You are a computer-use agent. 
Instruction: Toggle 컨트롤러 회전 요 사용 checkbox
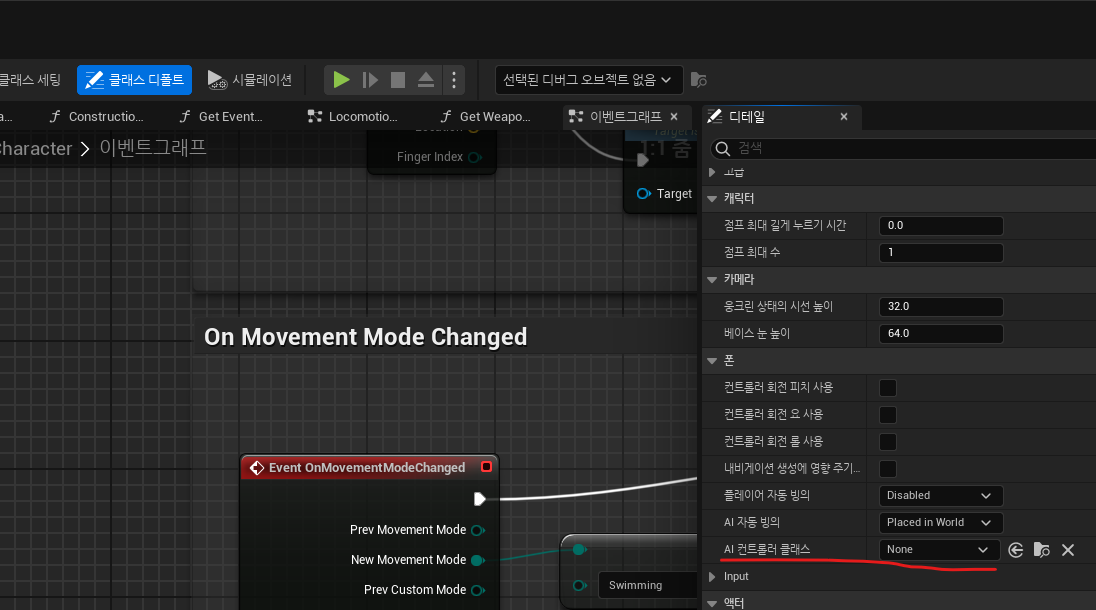[888, 414]
